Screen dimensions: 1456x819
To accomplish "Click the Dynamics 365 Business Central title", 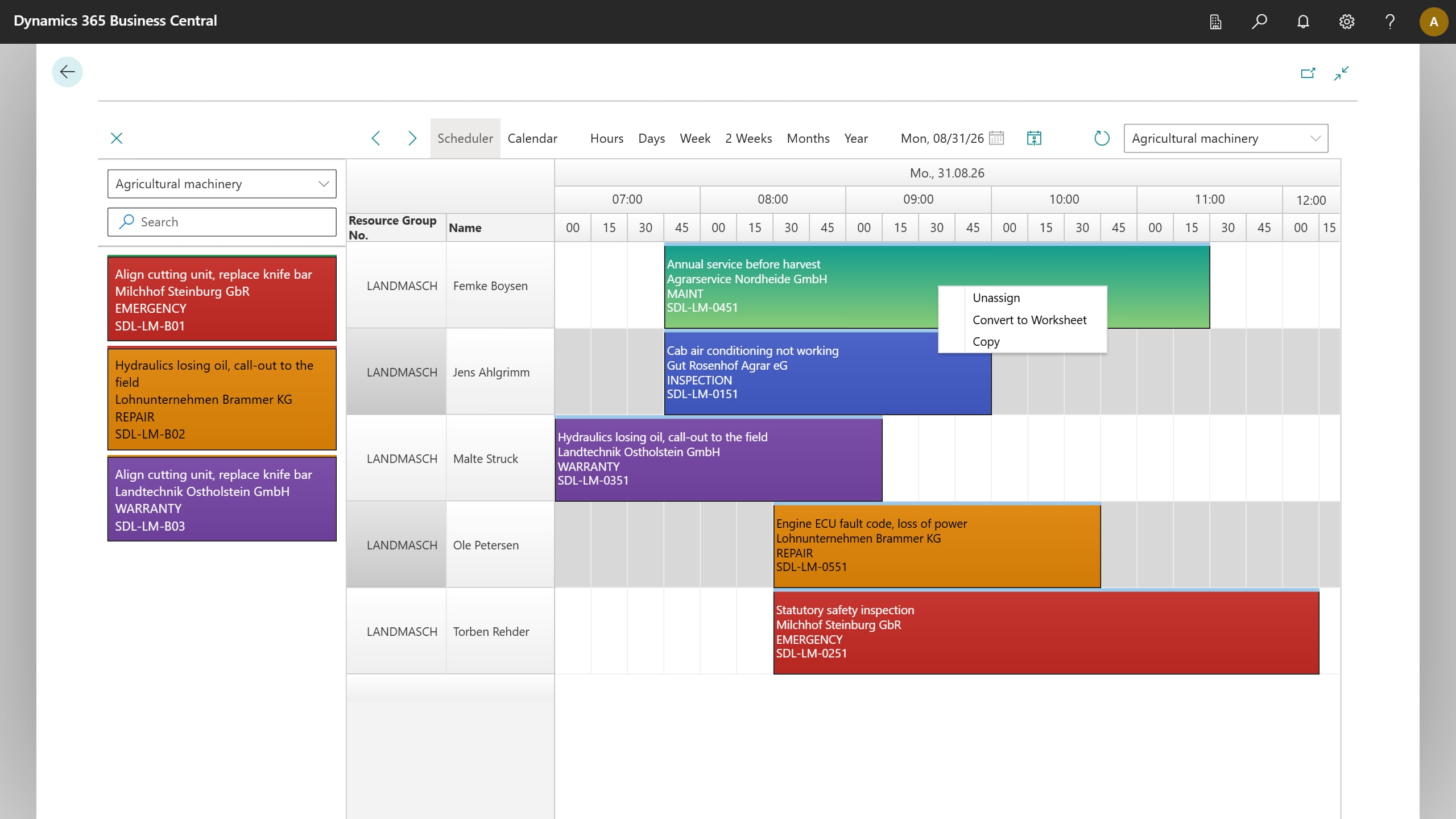I will (115, 21).
